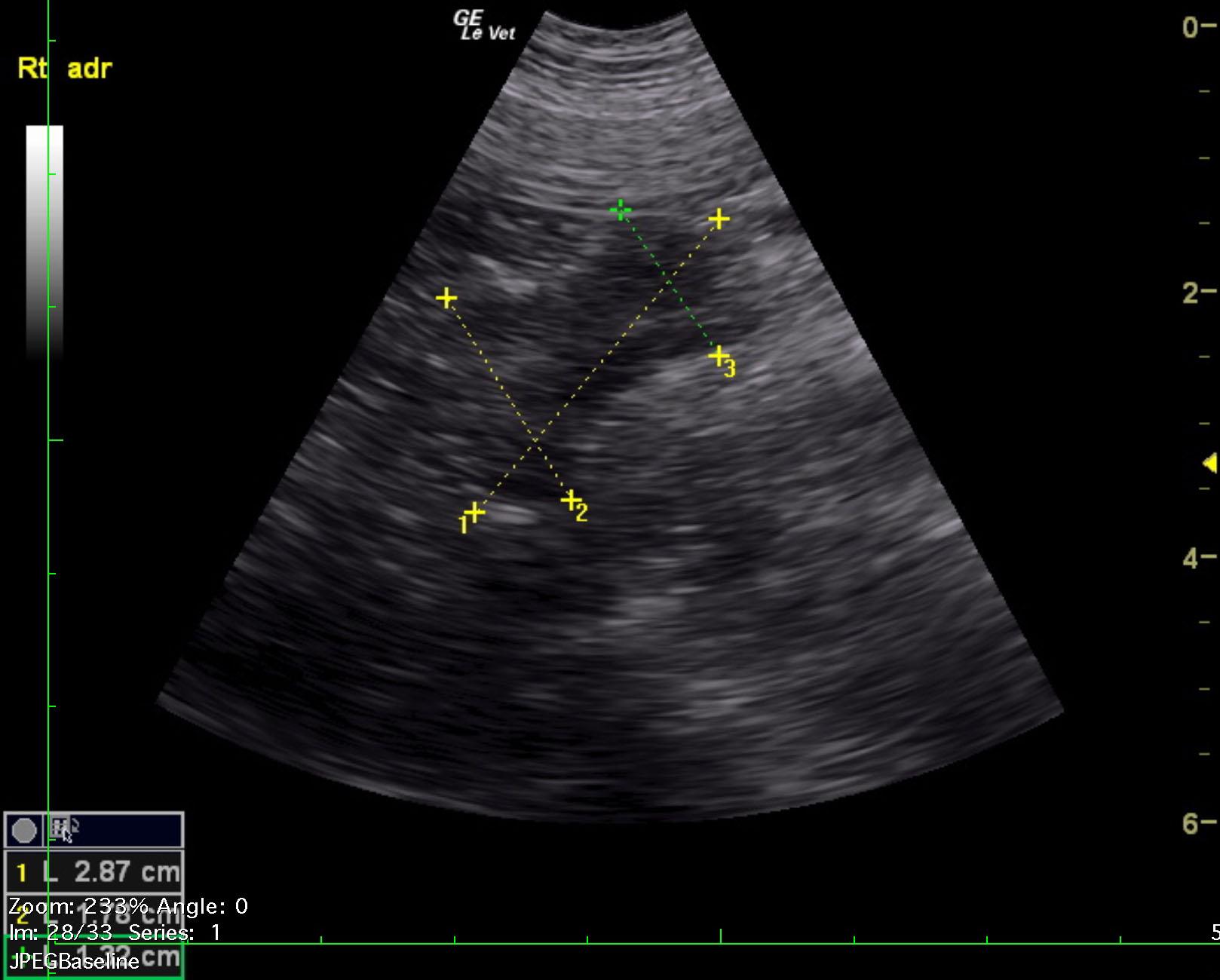Screen dimensions: 1220x980
Task: Click caliper endpoint labeled 3
Action: coord(719,355)
